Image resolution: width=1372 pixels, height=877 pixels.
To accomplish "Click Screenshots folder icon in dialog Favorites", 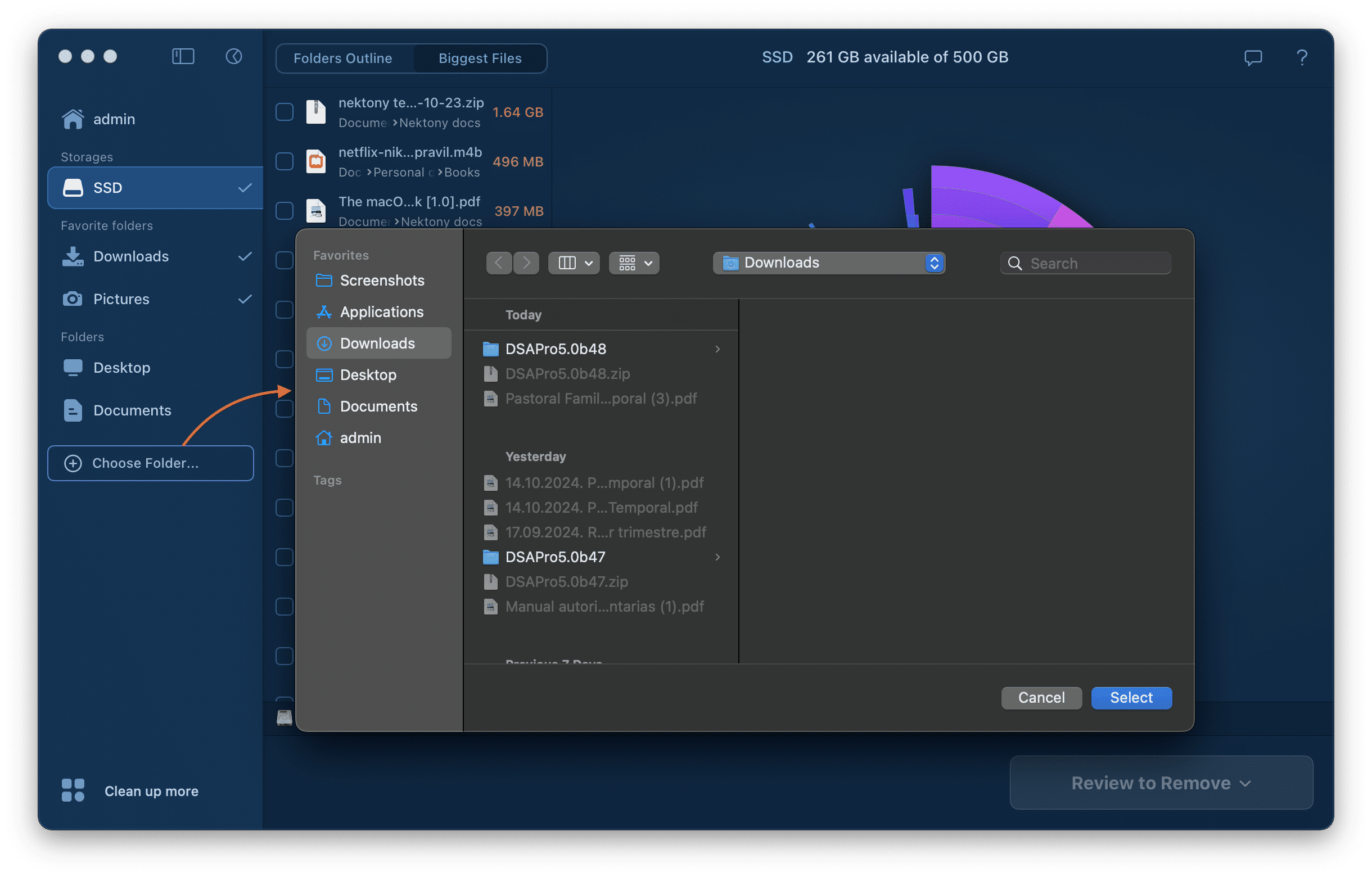I will 324,280.
